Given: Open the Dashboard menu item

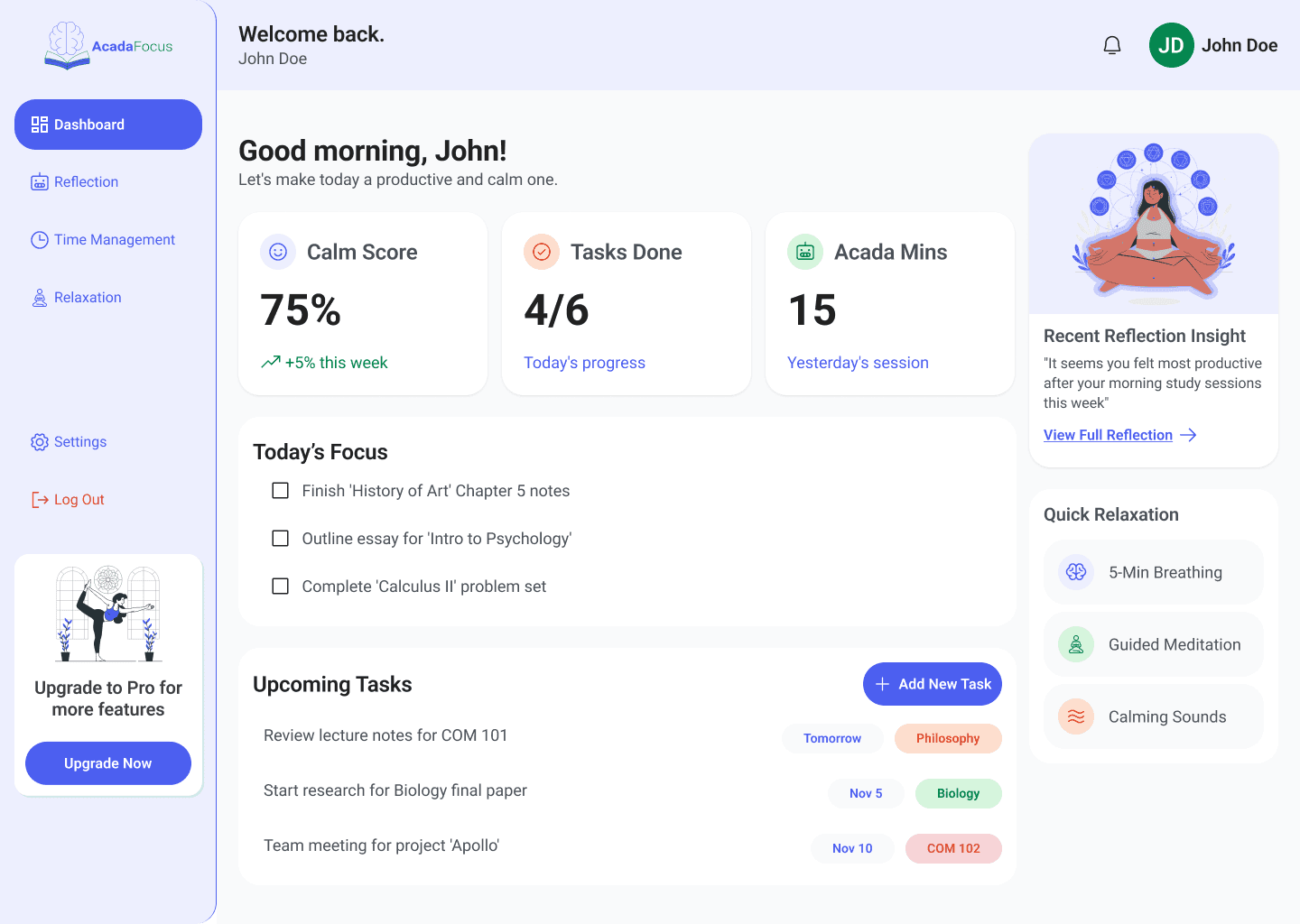Looking at the screenshot, I should pos(108,125).
